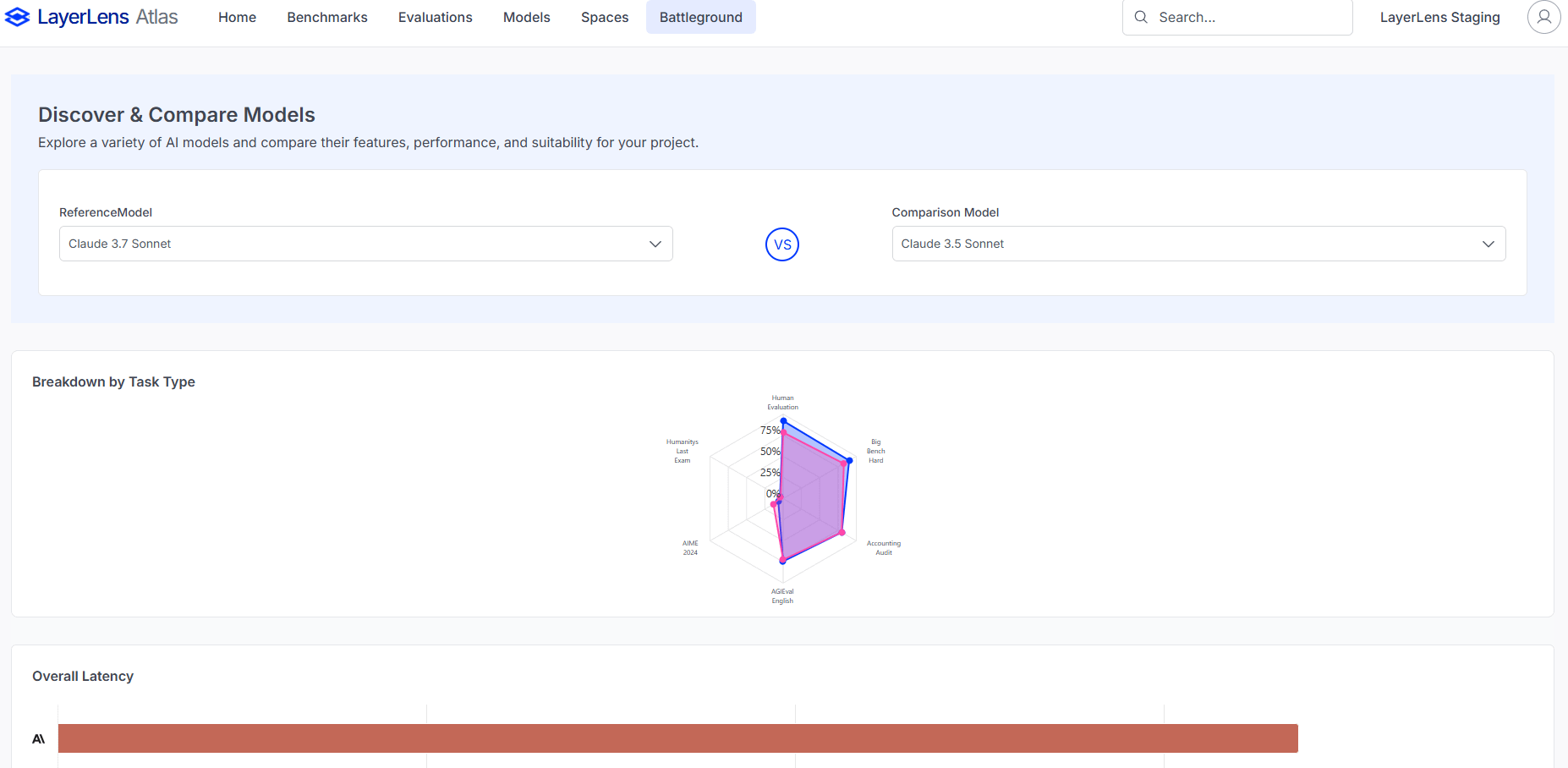This screenshot has width=1568, height=768.
Task: Expand the Reference Model dropdown chevron
Action: point(655,244)
